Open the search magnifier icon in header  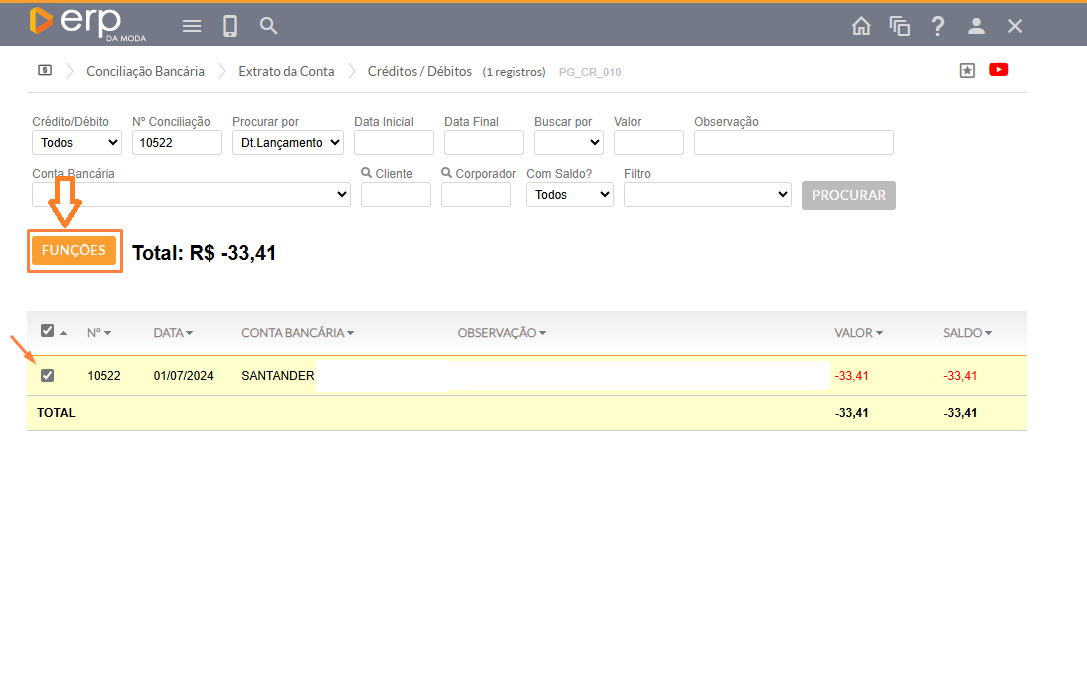(x=268, y=26)
